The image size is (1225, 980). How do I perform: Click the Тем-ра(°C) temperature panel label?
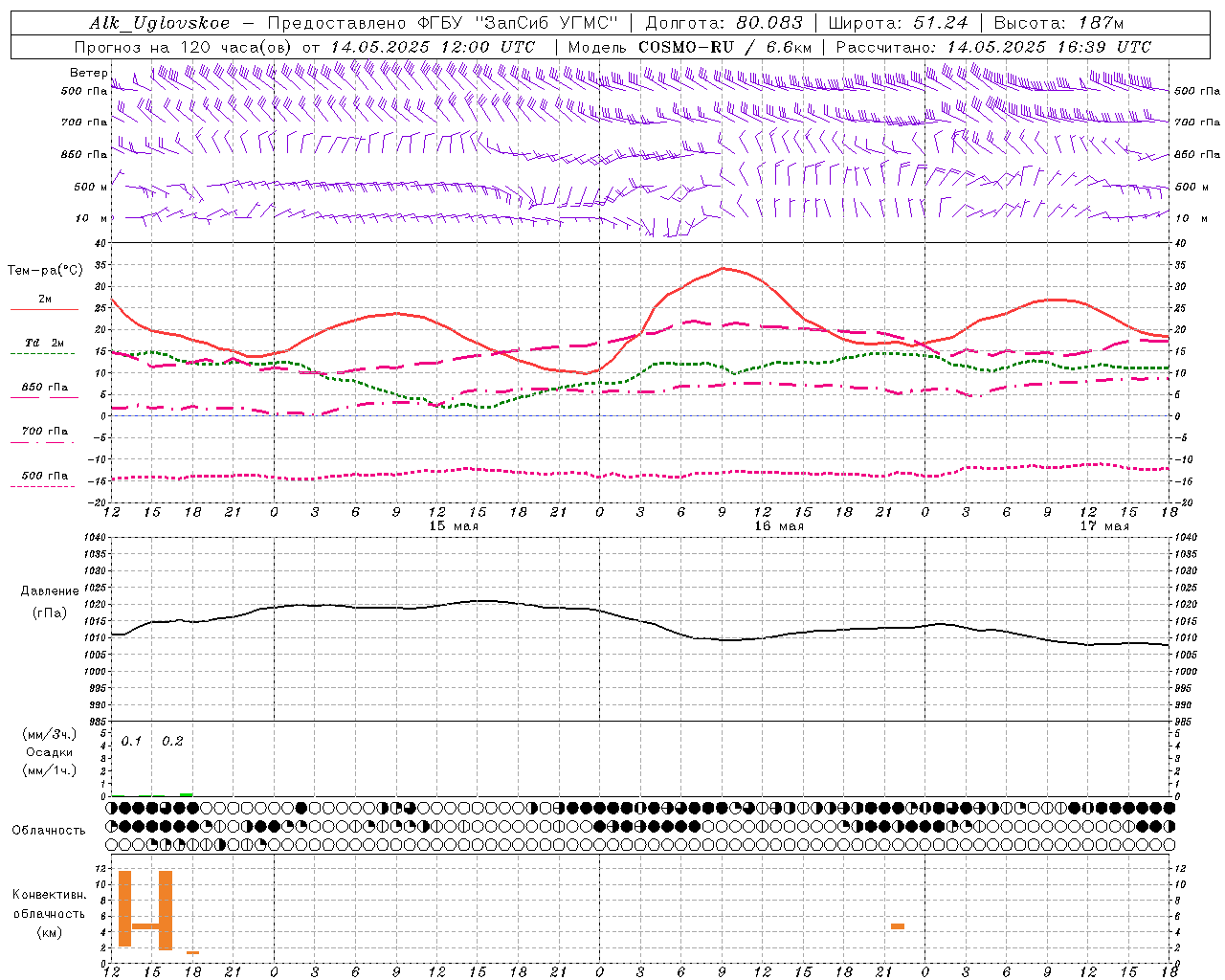(x=45, y=271)
